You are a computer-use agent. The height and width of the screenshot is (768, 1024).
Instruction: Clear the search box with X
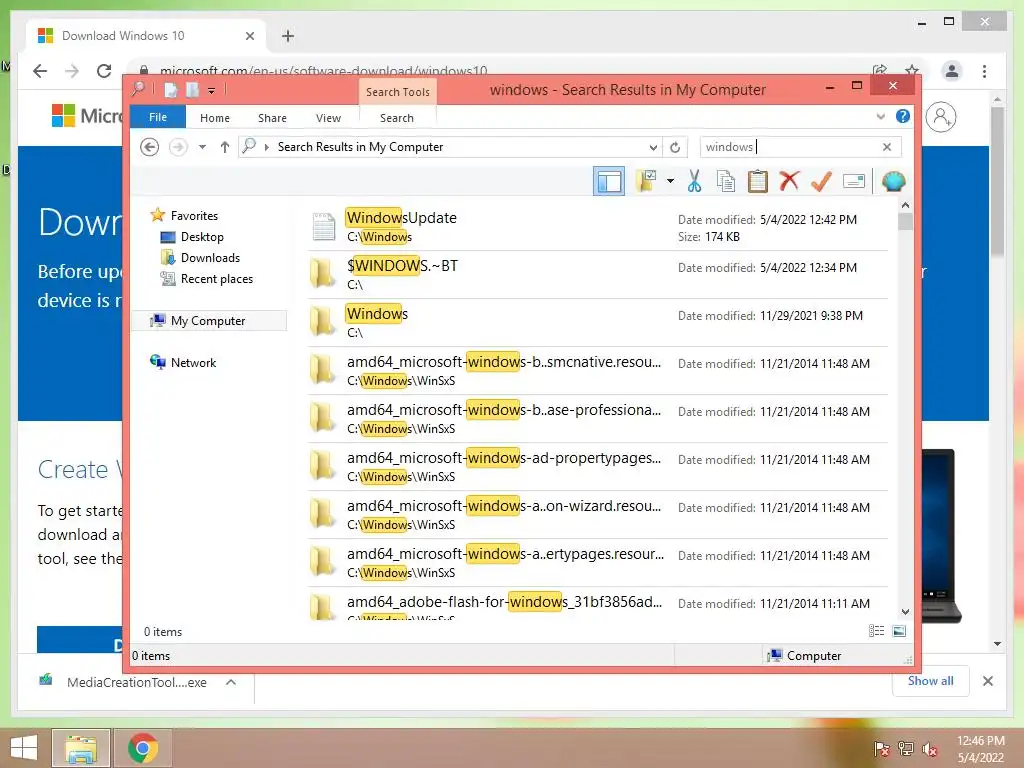[887, 147]
